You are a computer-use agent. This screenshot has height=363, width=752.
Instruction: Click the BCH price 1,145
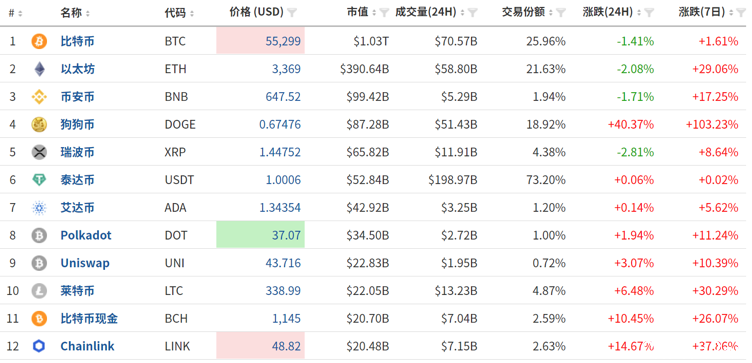[x=286, y=319]
